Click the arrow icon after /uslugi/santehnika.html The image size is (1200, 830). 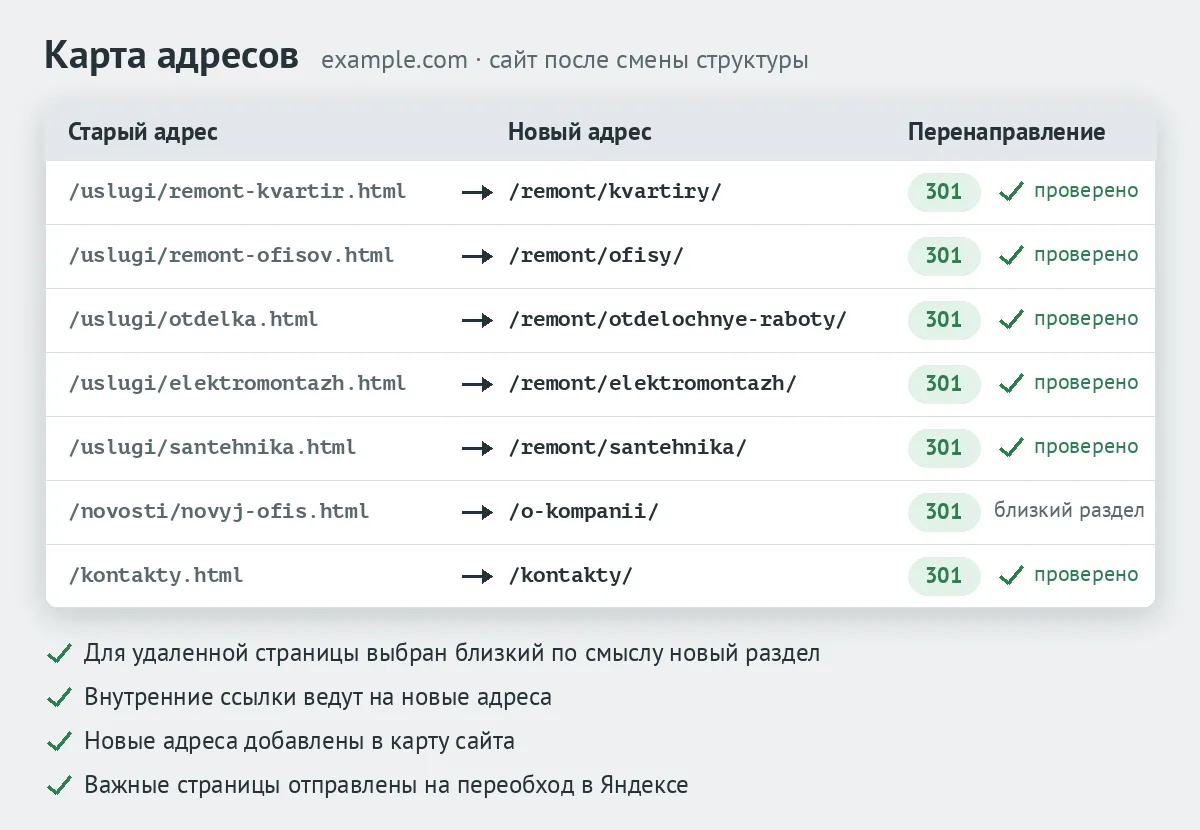point(477,449)
